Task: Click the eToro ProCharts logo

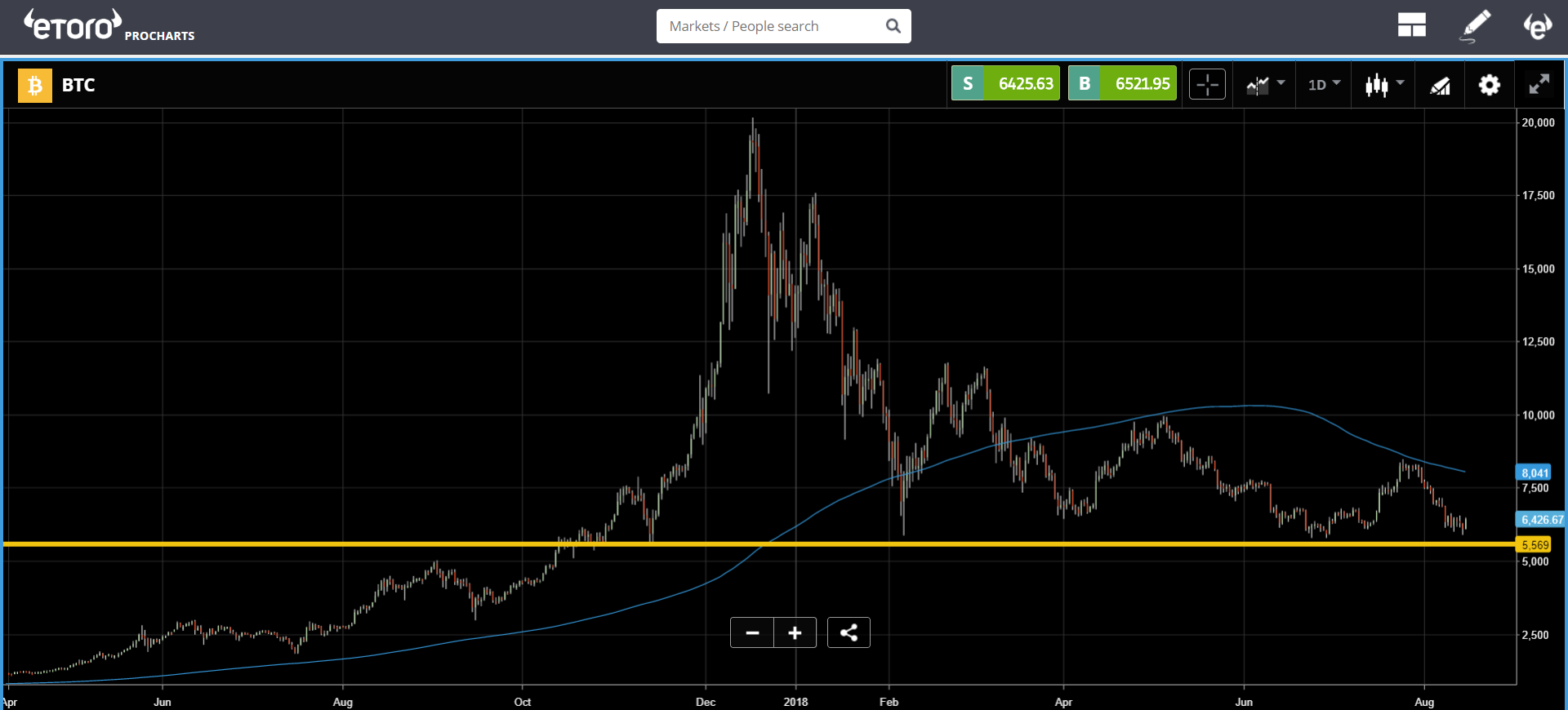Action: pos(109,26)
